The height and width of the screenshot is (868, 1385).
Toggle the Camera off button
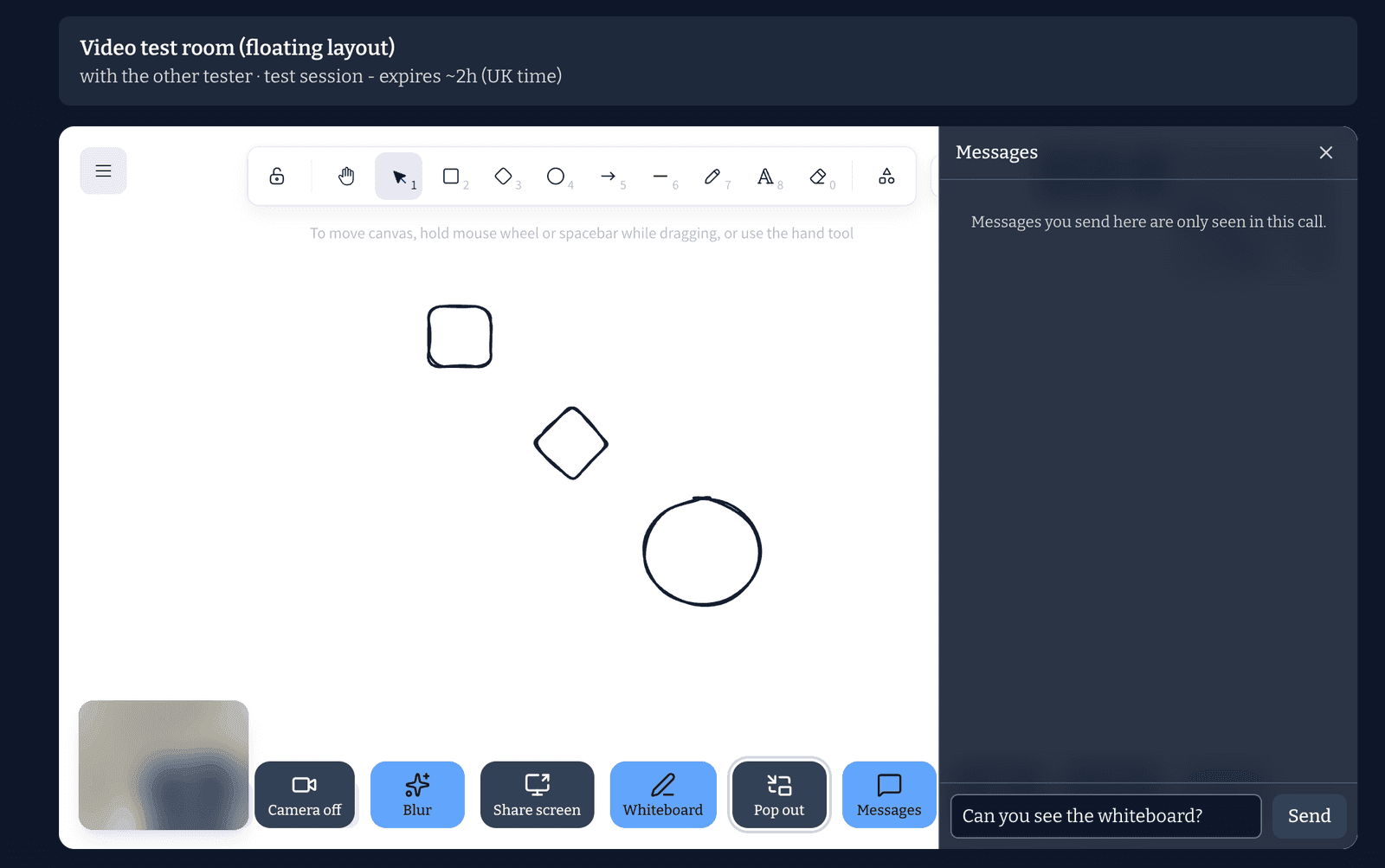305,794
